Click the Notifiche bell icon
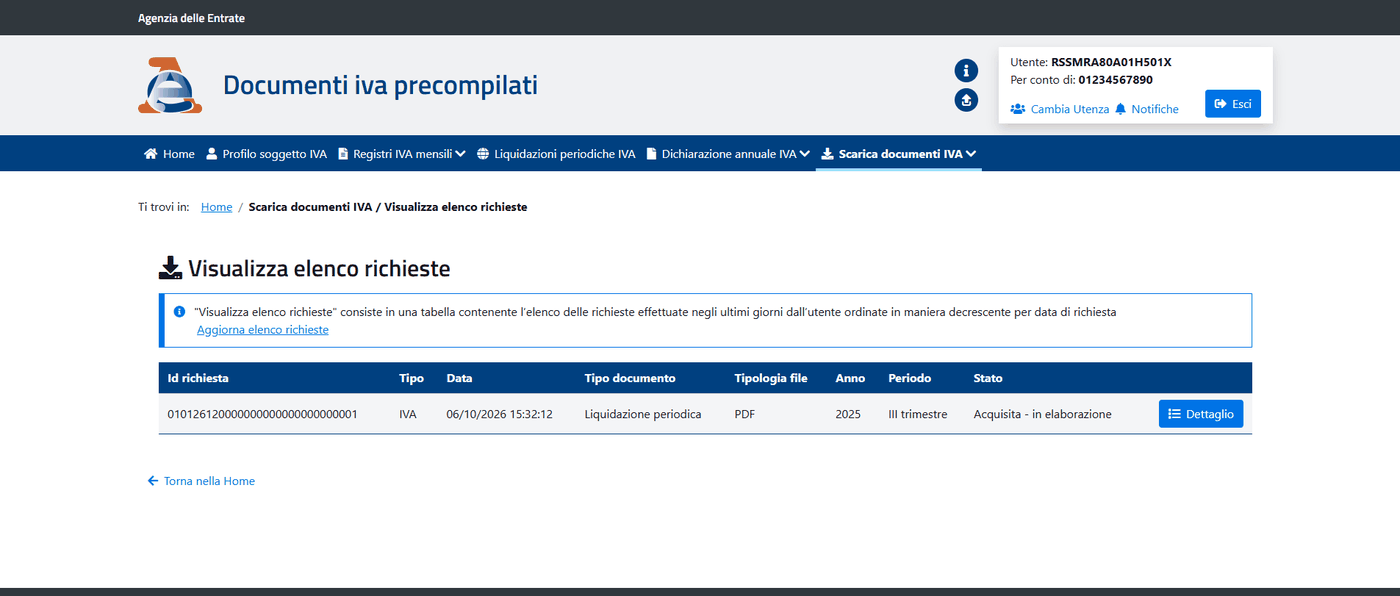This screenshot has width=1400, height=596. (1121, 109)
